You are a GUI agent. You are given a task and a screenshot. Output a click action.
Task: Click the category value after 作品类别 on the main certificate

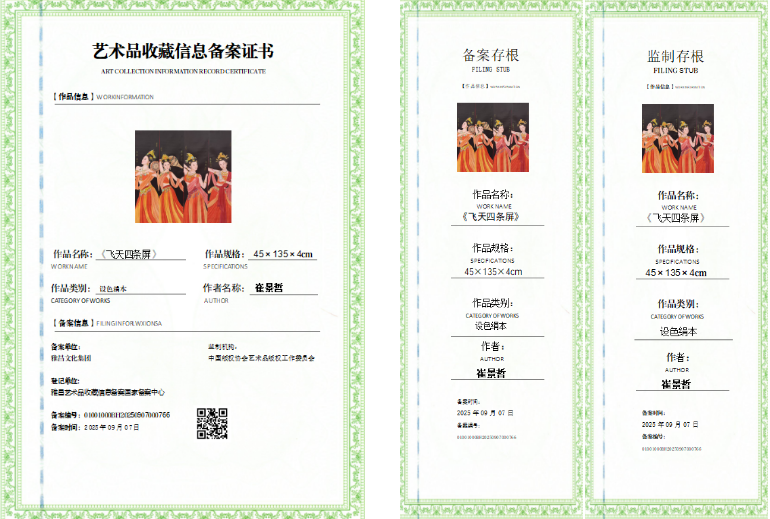[113, 289]
